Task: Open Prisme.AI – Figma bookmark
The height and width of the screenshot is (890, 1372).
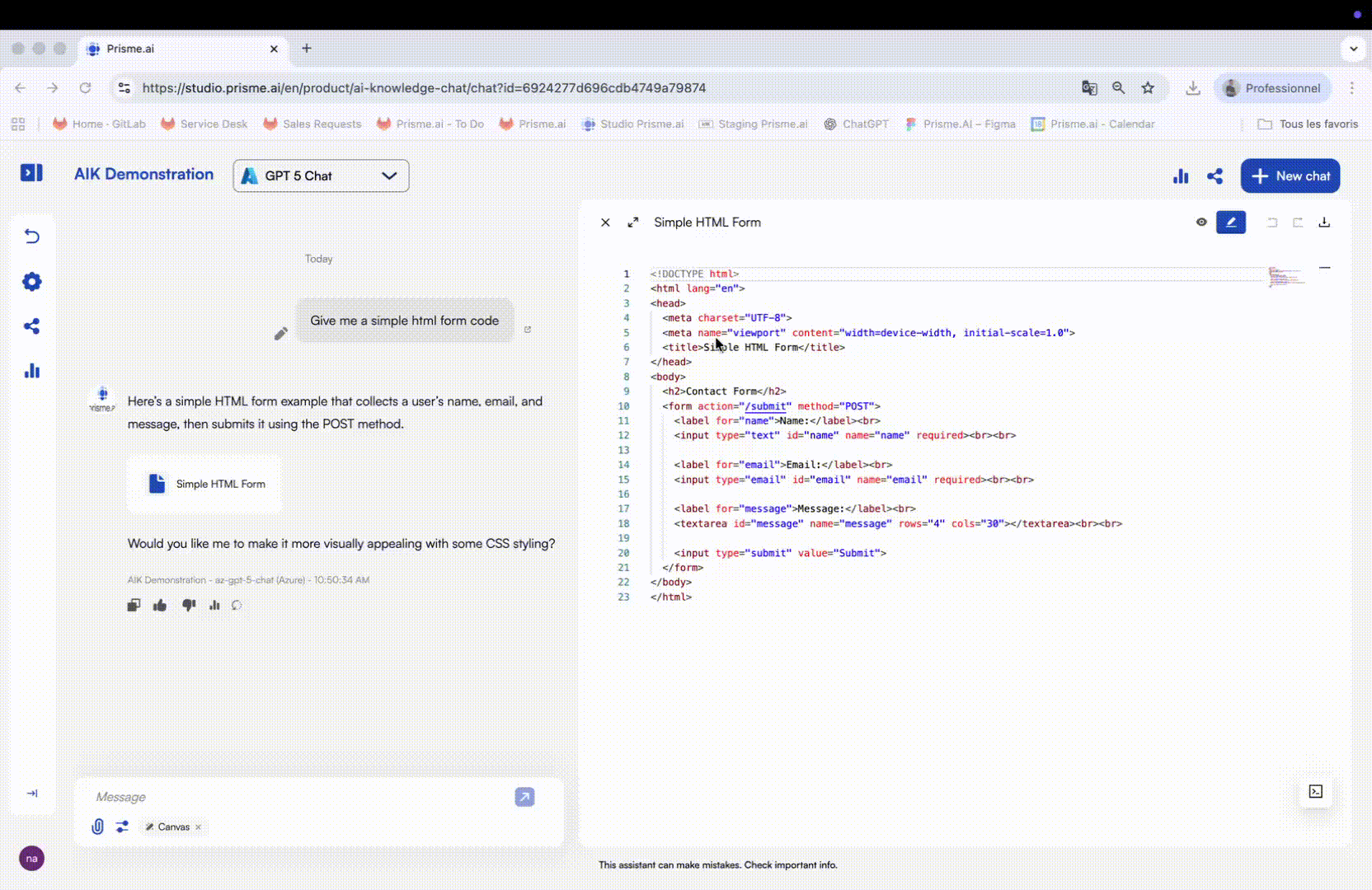Action: [961, 124]
